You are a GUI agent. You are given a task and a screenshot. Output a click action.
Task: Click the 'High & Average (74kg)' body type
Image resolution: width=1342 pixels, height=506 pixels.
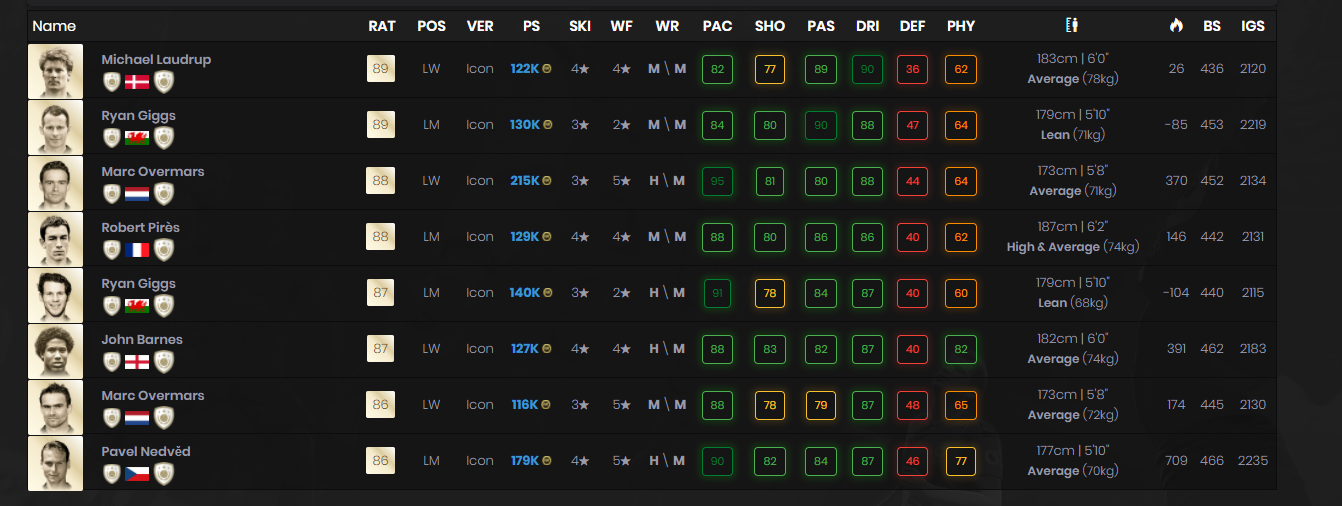pyautogui.click(x=1072, y=247)
